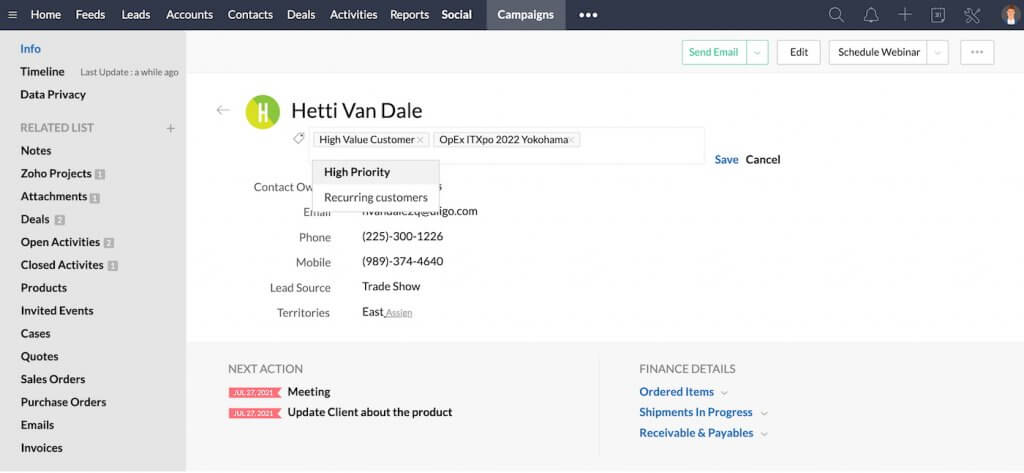Click the Send Email button

(x=714, y=52)
